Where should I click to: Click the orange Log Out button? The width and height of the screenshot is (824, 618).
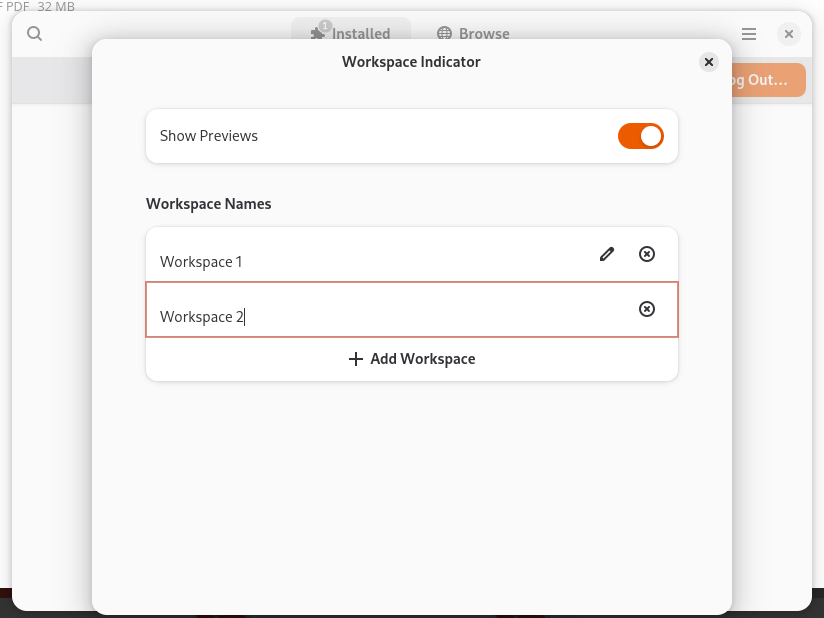[766, 80]
